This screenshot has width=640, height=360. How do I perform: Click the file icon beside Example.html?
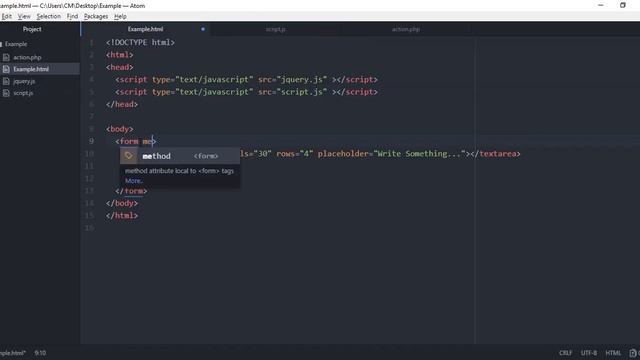point(6,69)
